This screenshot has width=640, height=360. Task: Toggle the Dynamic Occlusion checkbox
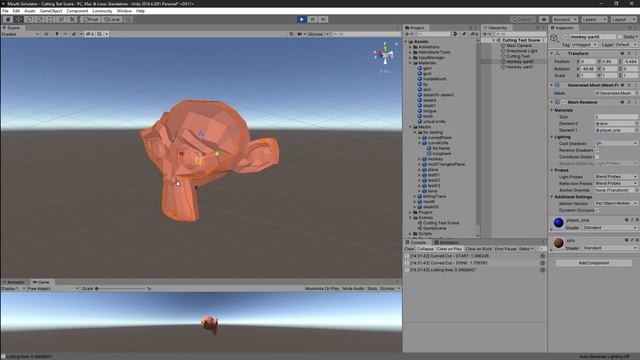[597, 210]
